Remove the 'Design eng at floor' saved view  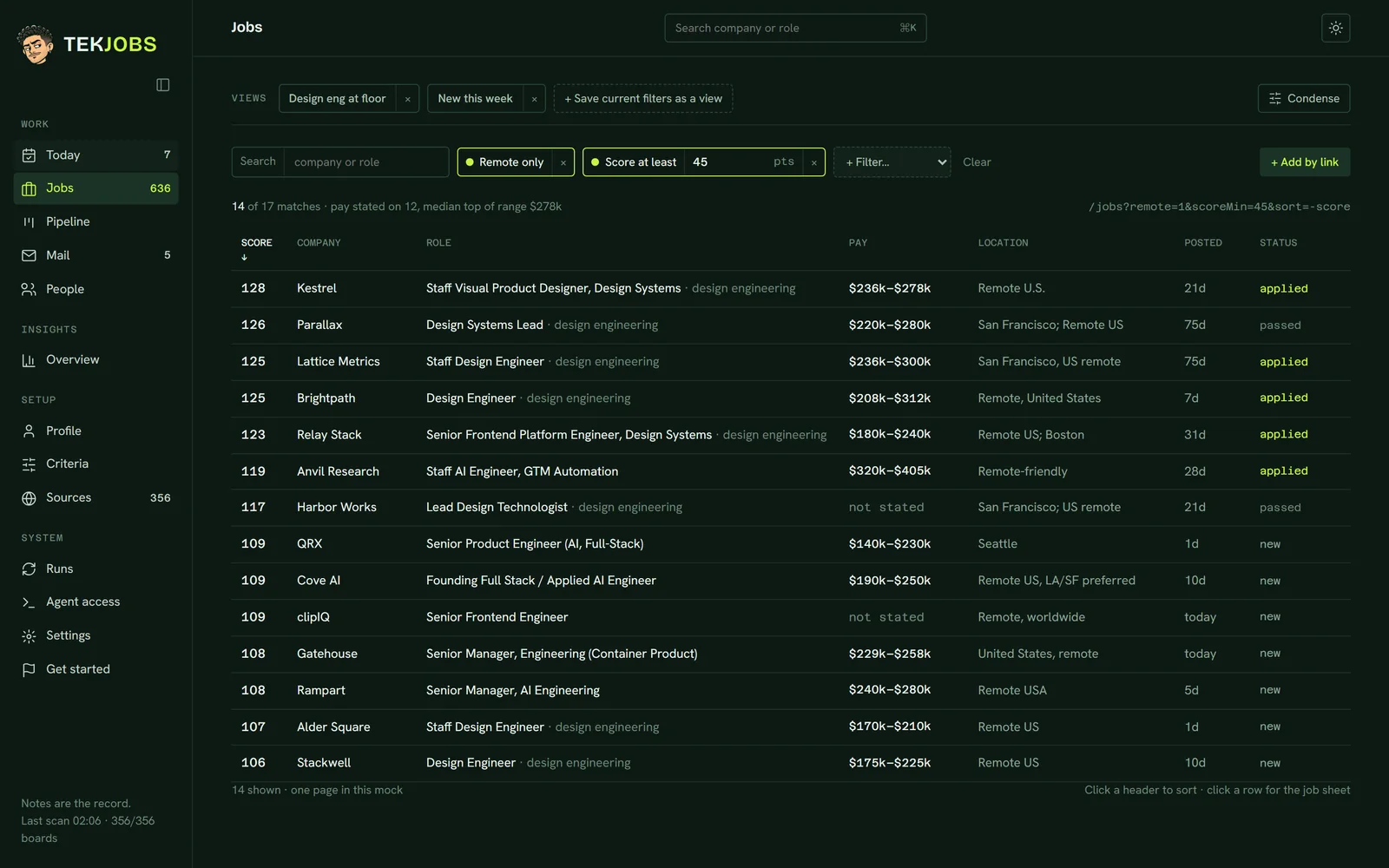pos(407,99)
